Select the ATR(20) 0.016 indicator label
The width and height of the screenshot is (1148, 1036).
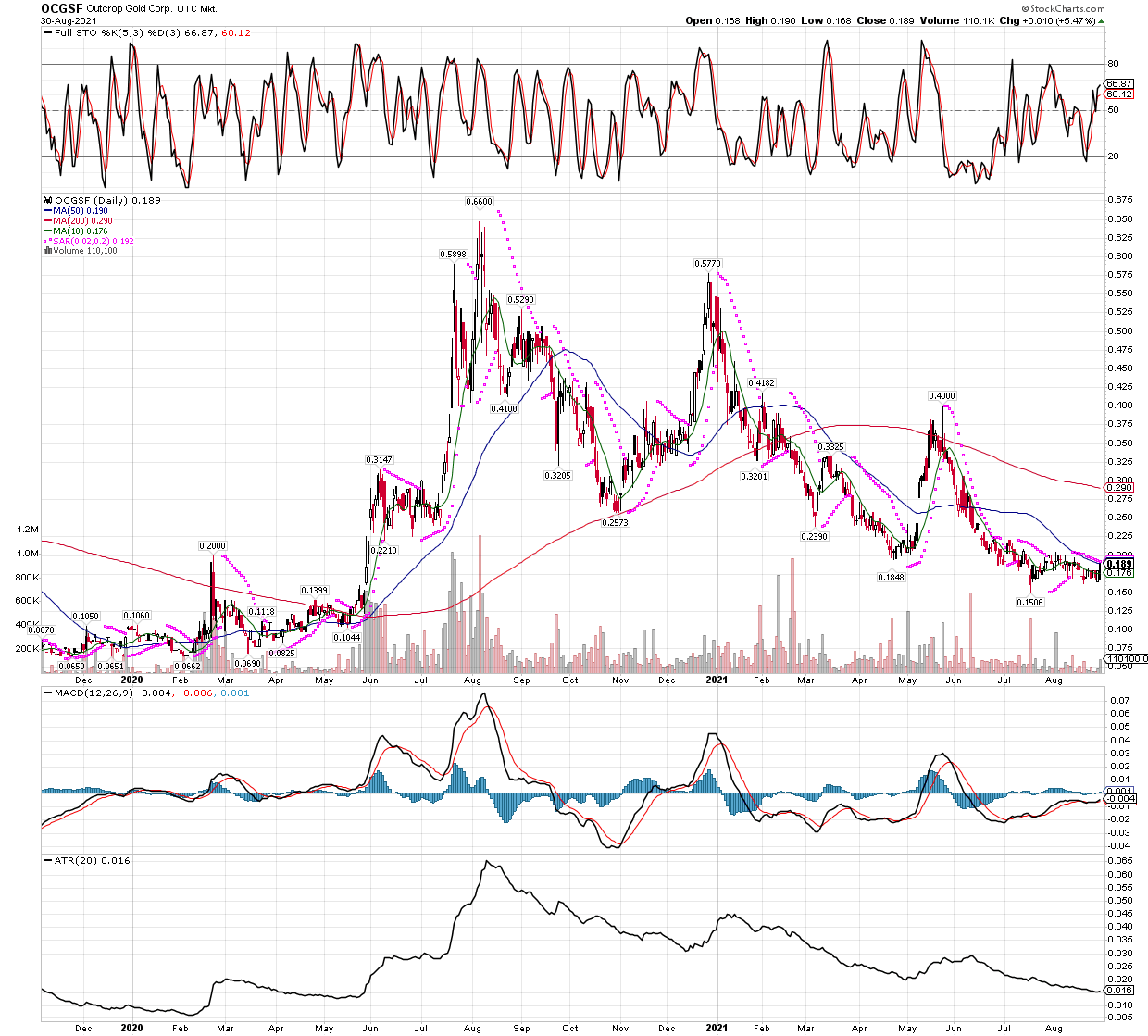(x=88, y=861)
